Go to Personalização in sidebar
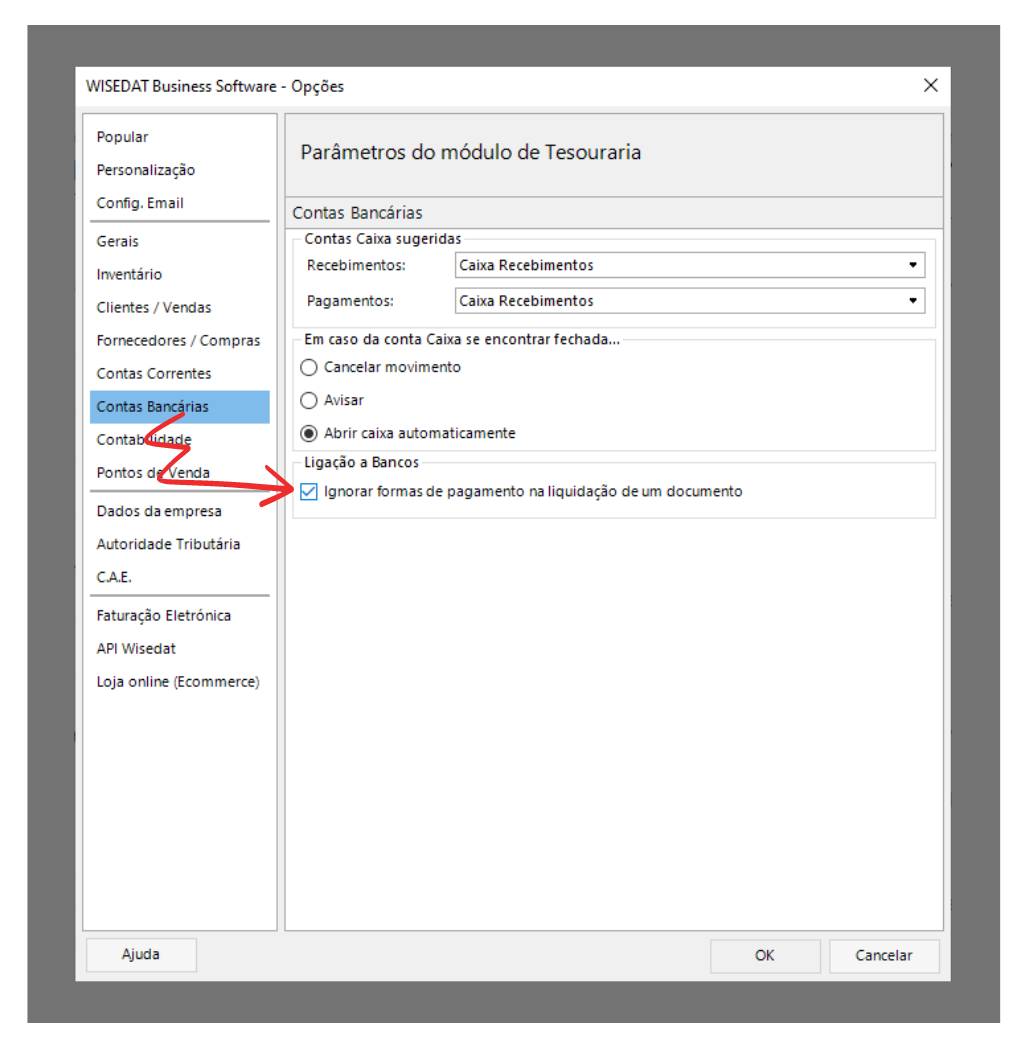The width and height of the screenshot is (1025, 1037). pos(146,170)
